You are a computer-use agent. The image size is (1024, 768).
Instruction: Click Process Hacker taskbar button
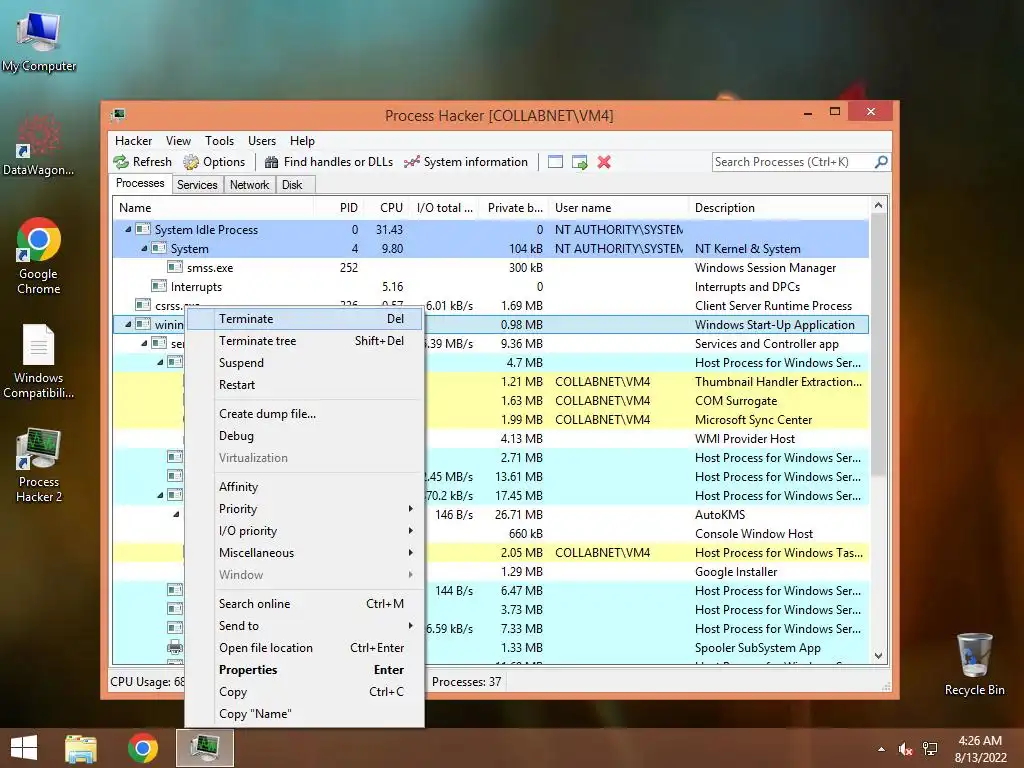204,748
